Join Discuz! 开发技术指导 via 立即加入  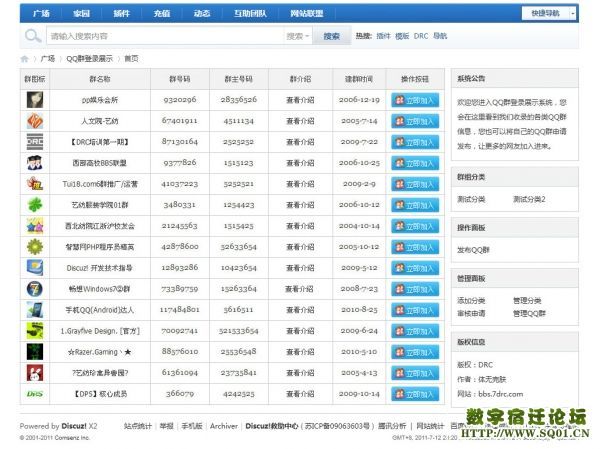pyautogui.click(x=415, y=268)
